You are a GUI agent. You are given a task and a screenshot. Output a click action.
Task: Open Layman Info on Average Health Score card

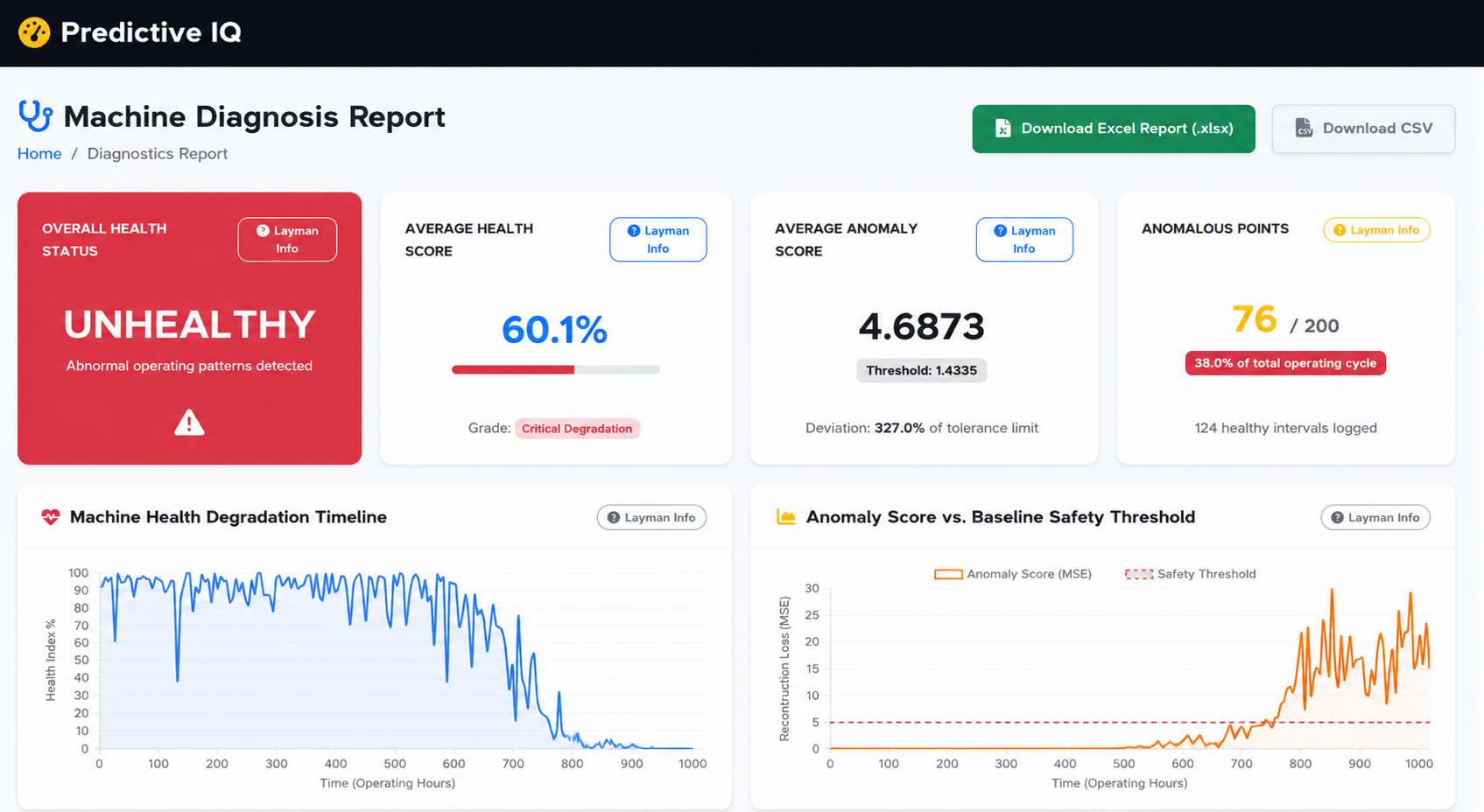[658, 239]
